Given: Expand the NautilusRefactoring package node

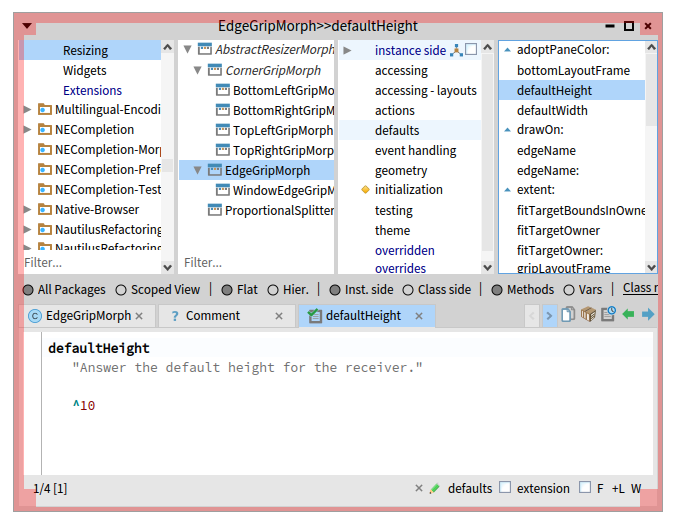Looking at the screenshot, I should [28, 229].
